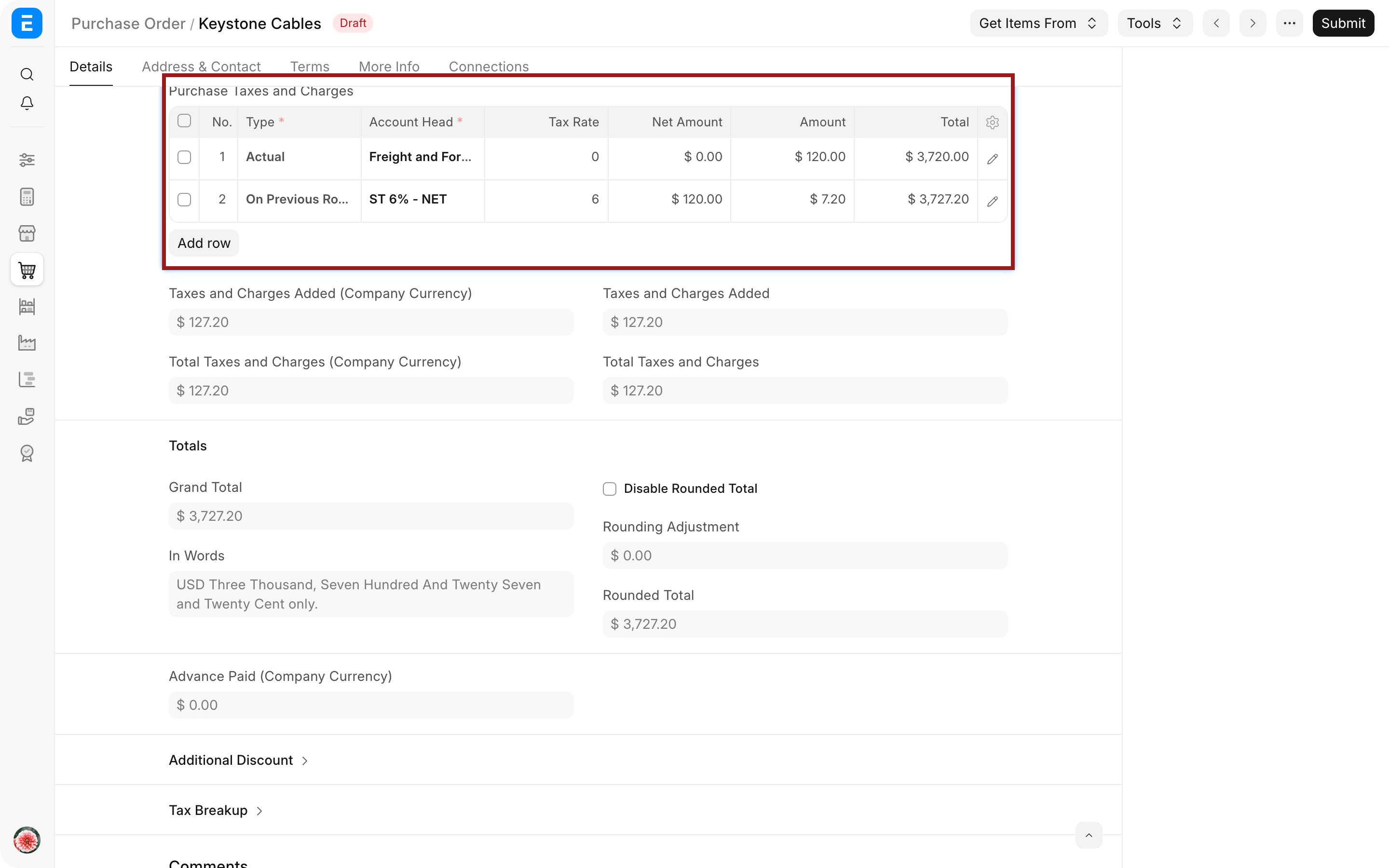Open notifications bell icon
Screen dimensions: 1389x868
(27, 103)
